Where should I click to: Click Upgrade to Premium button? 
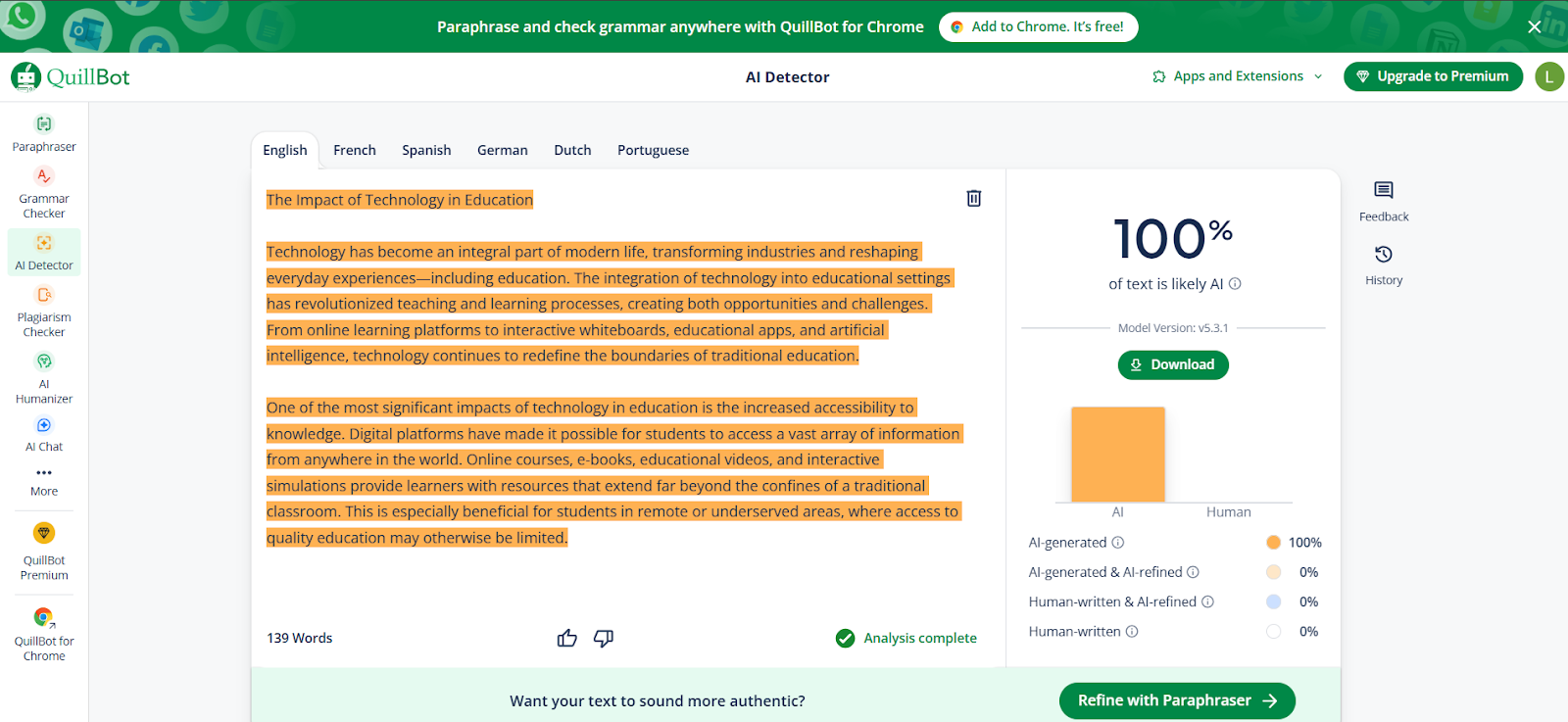pyautogui.click(x=1433, y=76)
